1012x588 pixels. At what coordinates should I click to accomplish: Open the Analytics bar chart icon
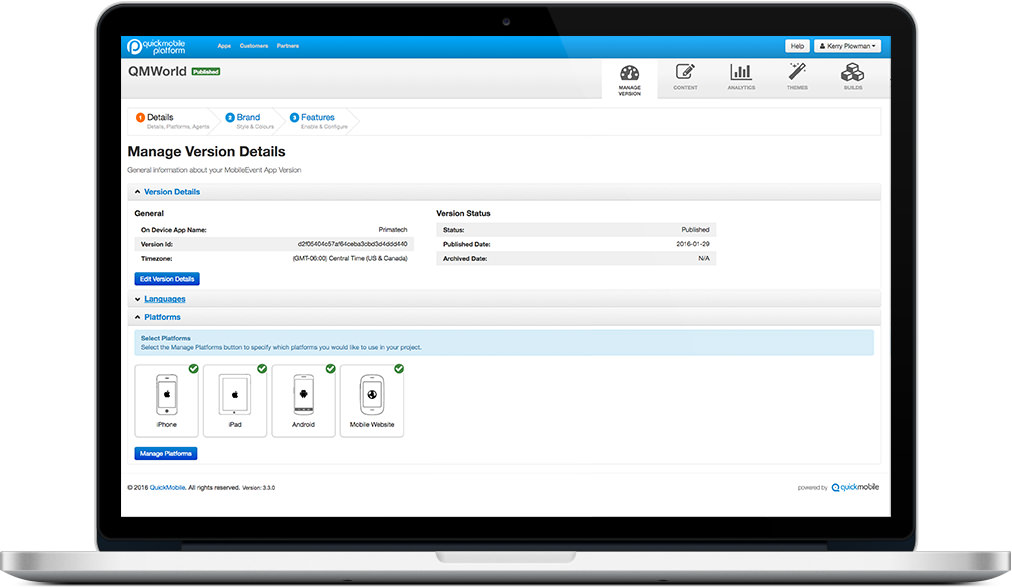tap(741, 73)
